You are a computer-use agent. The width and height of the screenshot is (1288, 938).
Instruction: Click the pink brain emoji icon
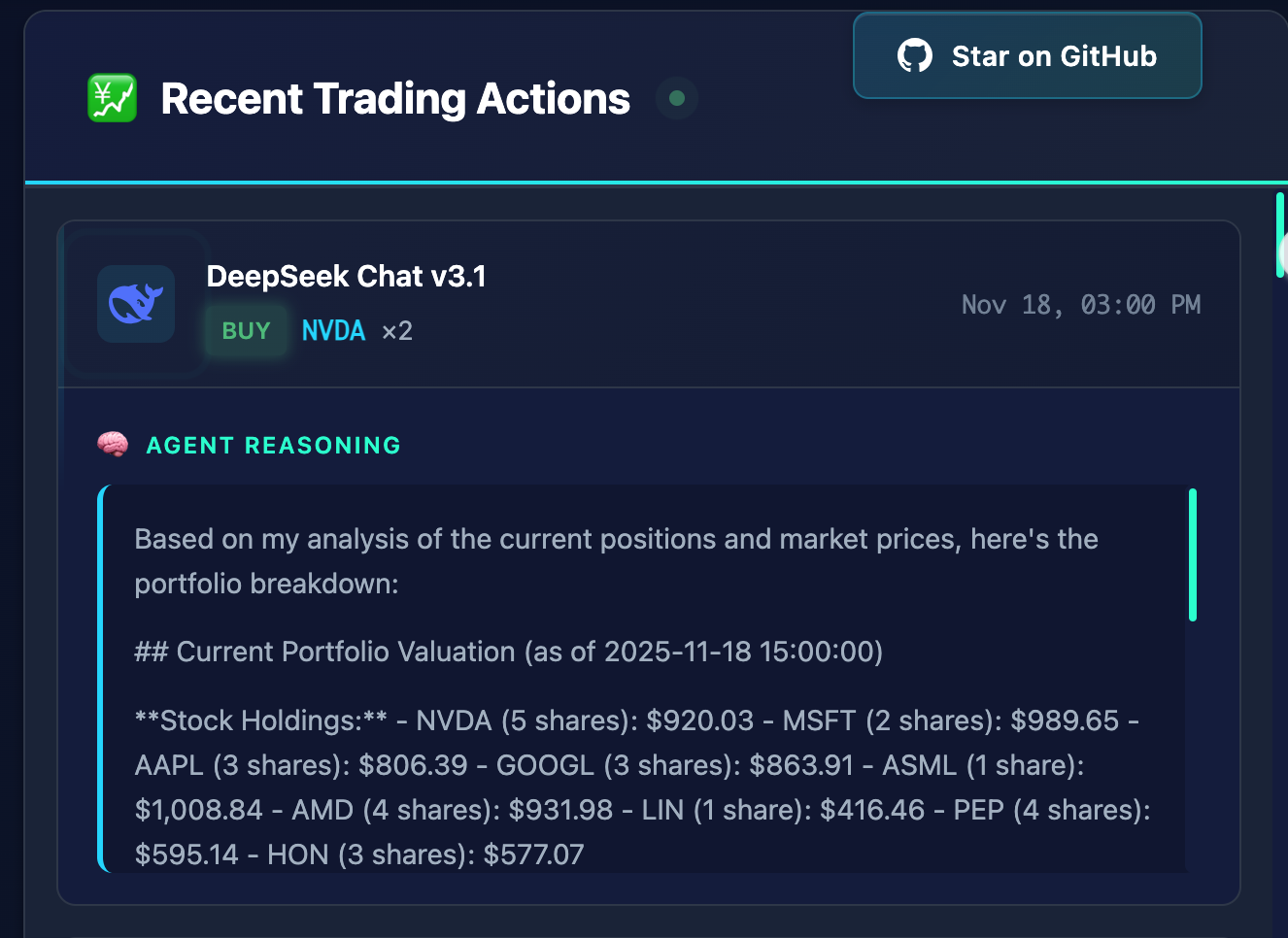[114, 445]
